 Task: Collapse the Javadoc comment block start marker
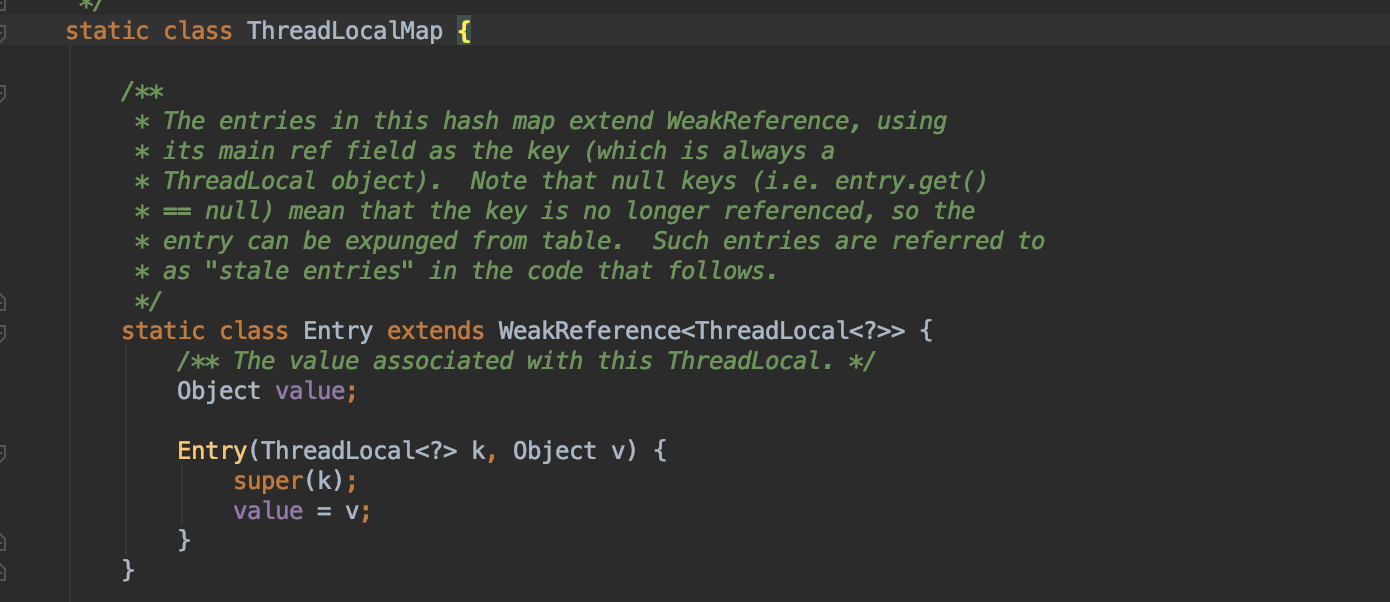click(x=3, y=93)
